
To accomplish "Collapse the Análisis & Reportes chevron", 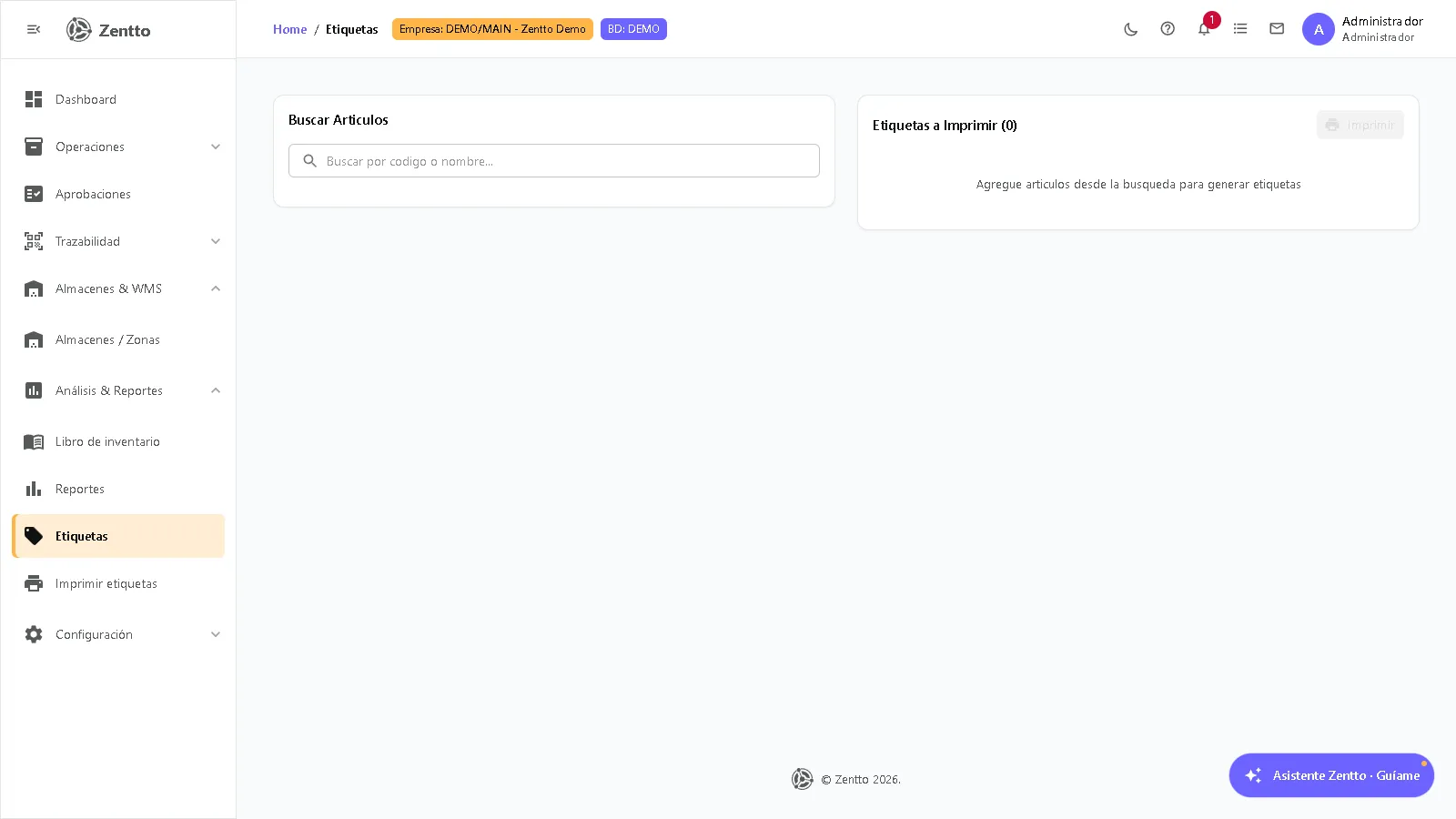I will point(216,390).
